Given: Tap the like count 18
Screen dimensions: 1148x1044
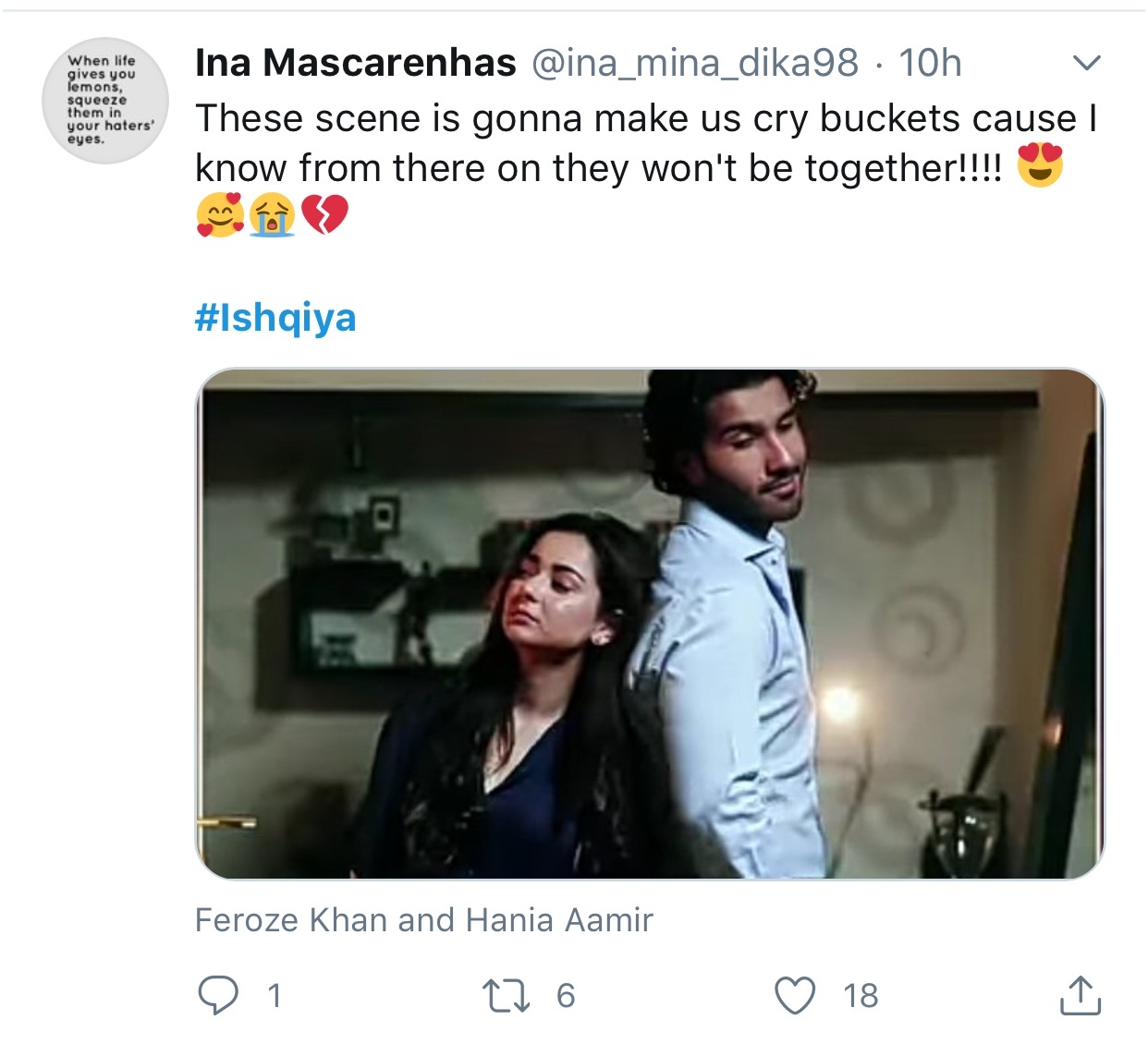Looking at the screenshot, I should 861,995.
